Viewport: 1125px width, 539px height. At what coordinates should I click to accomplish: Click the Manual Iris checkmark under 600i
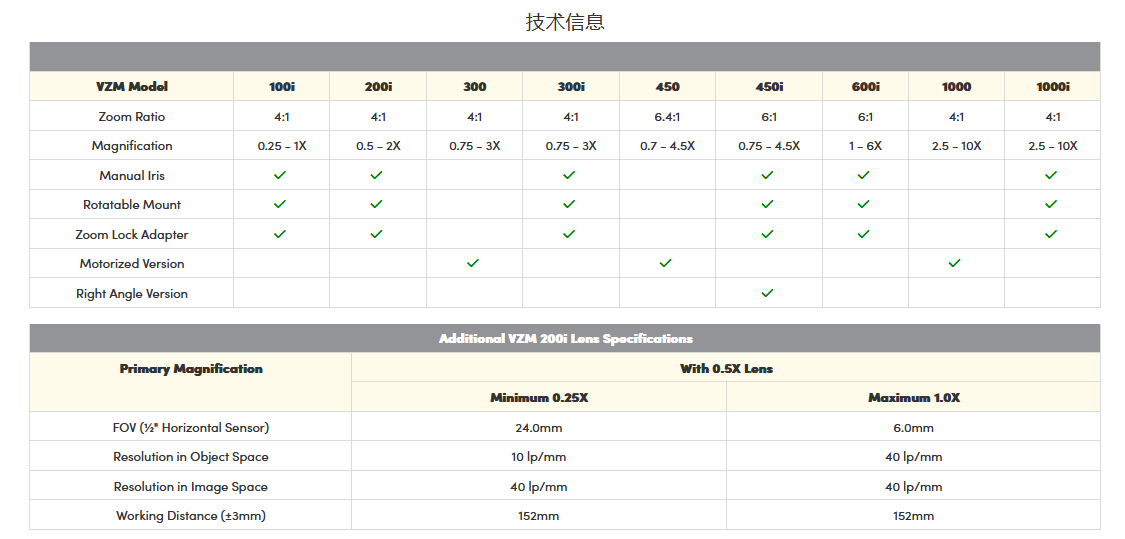tap(864, 175)
